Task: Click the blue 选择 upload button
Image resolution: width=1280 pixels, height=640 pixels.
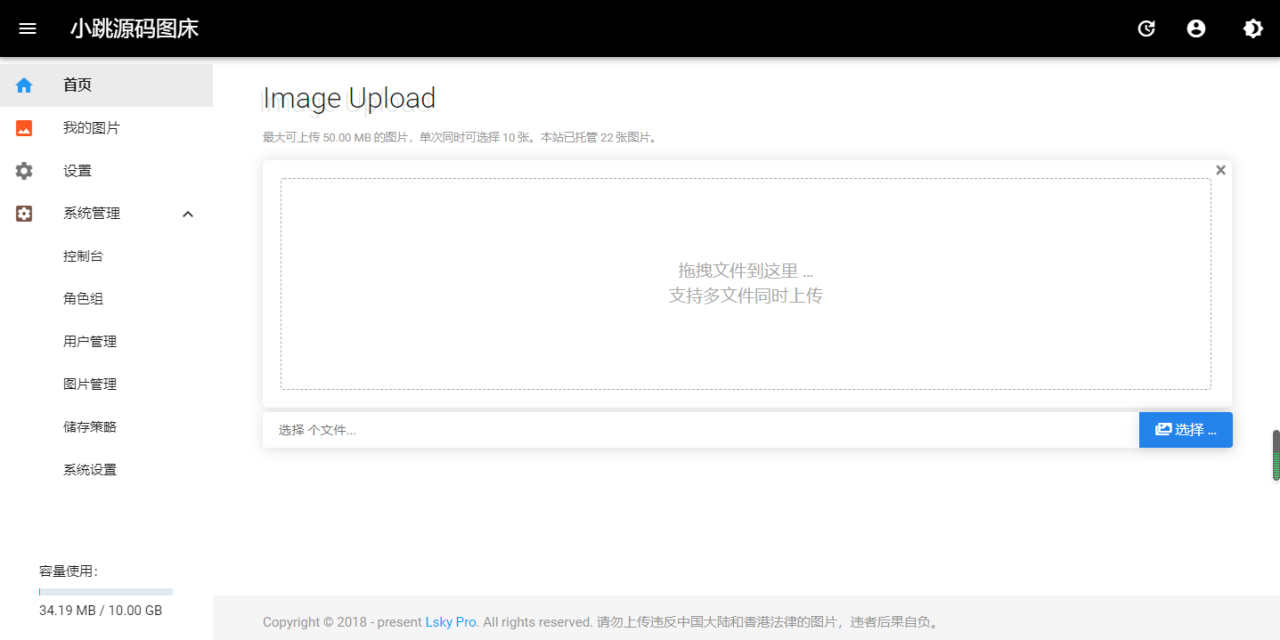Action: pos(1185,429)
